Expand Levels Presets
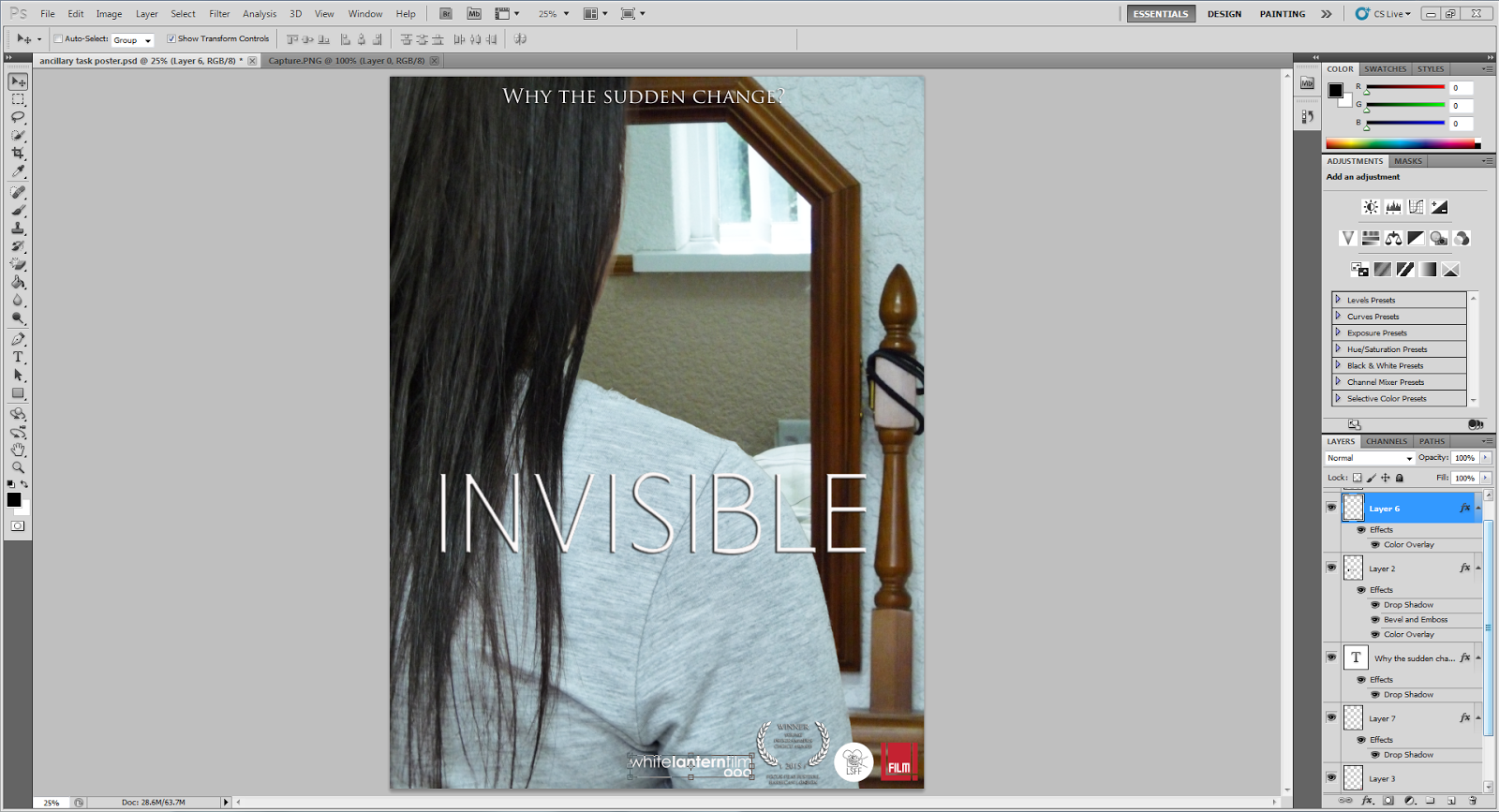The height and width of the screenshot is (812, 1499). click(1338, 300)
